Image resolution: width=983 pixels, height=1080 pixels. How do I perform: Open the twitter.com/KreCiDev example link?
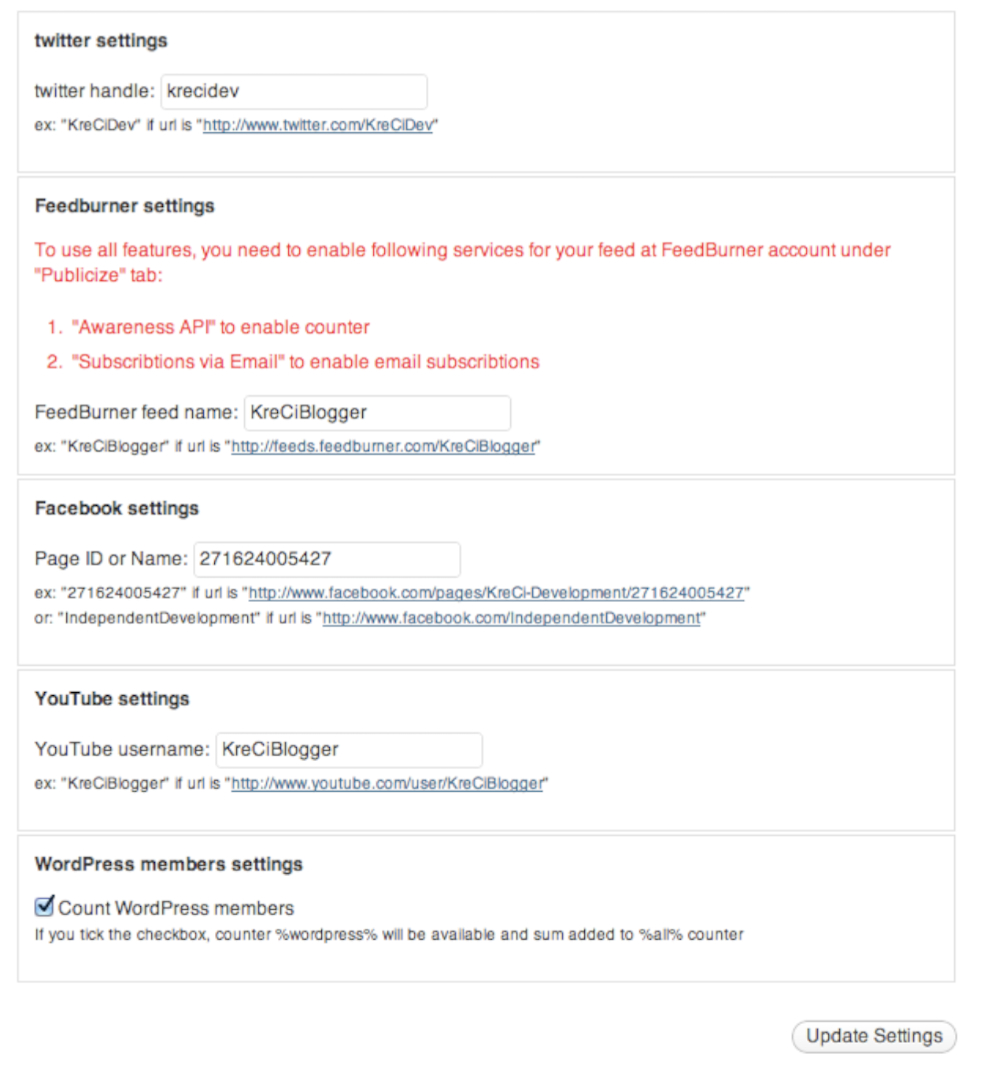coord(318,125)
